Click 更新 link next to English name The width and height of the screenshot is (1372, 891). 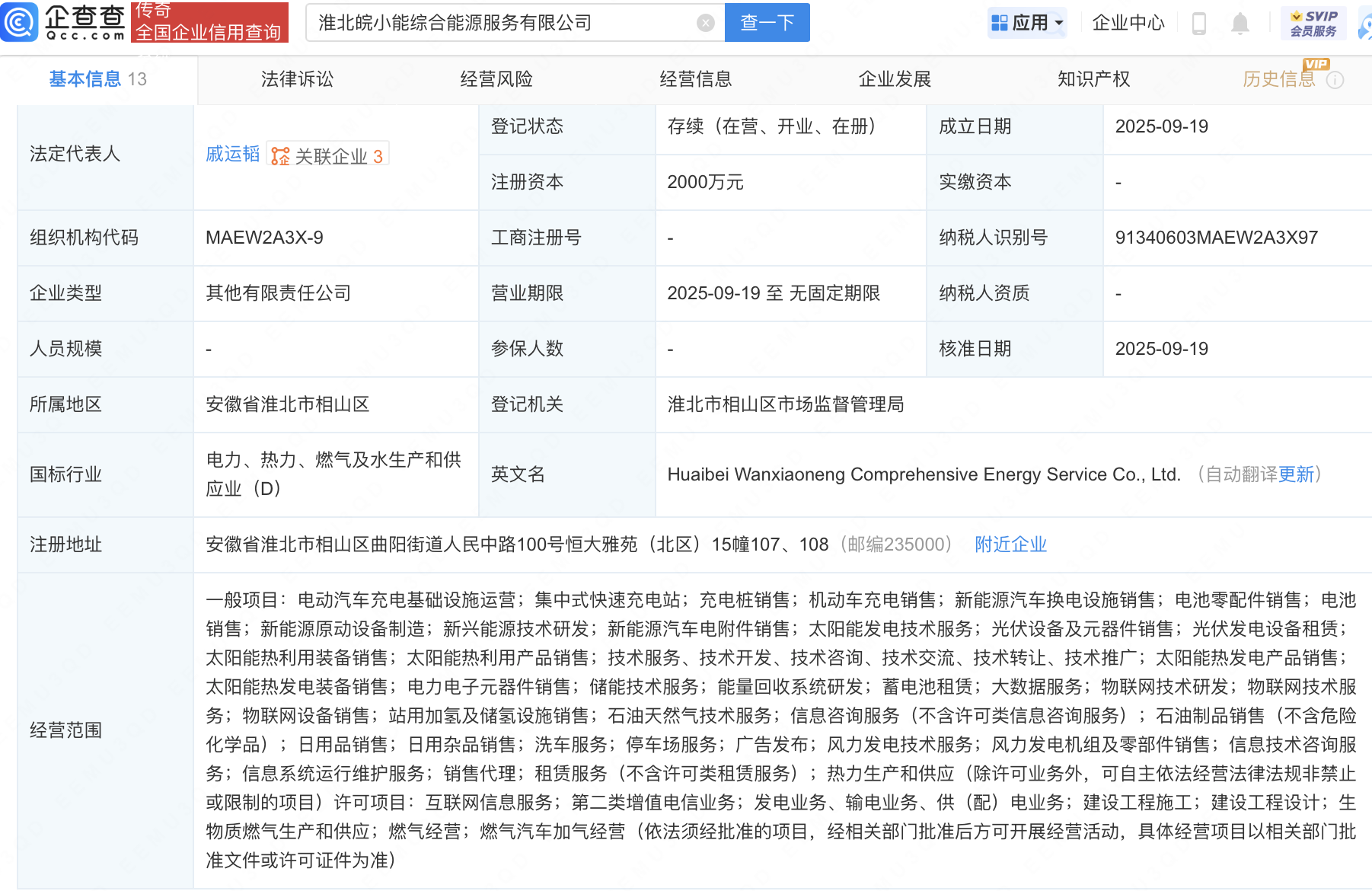(1296, 474)
